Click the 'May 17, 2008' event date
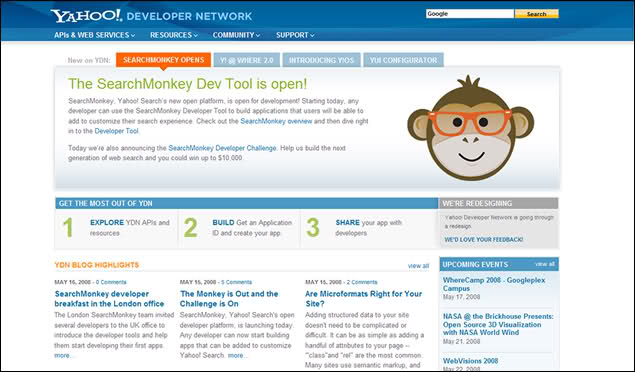 pyautogui.click(x=461, y=297)
